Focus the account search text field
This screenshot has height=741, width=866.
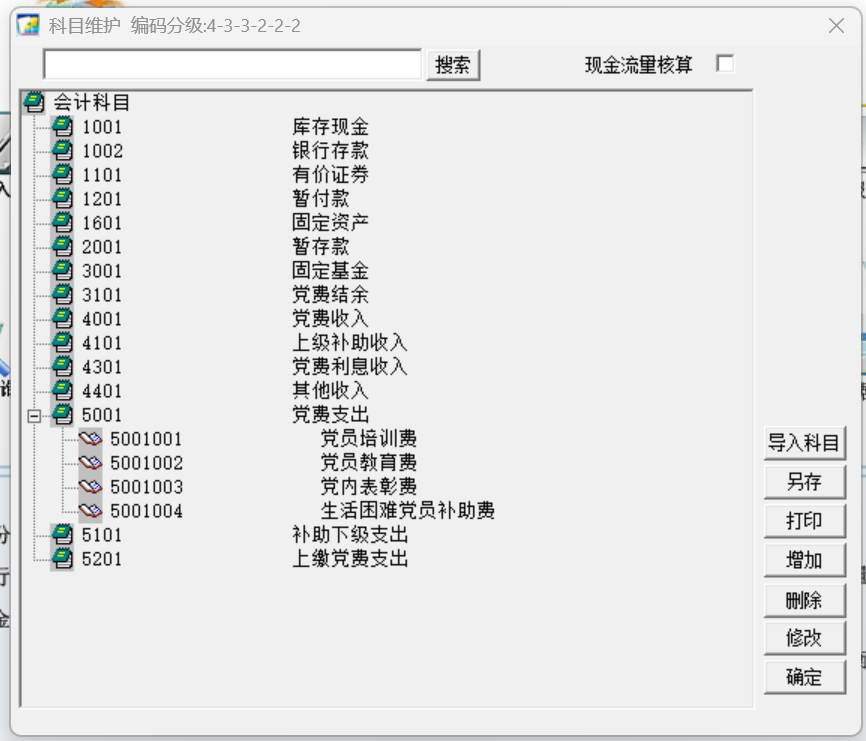coord(233,65)
